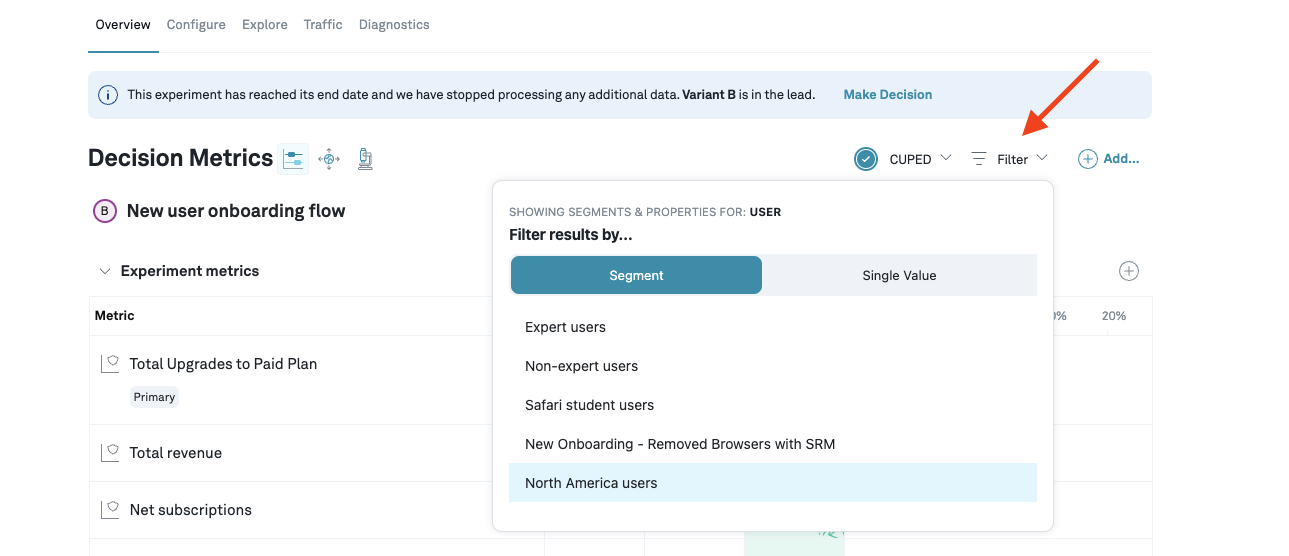1289x556 pixels.
Task: Switch to the Configure tab
Action: tap(196, 24)
